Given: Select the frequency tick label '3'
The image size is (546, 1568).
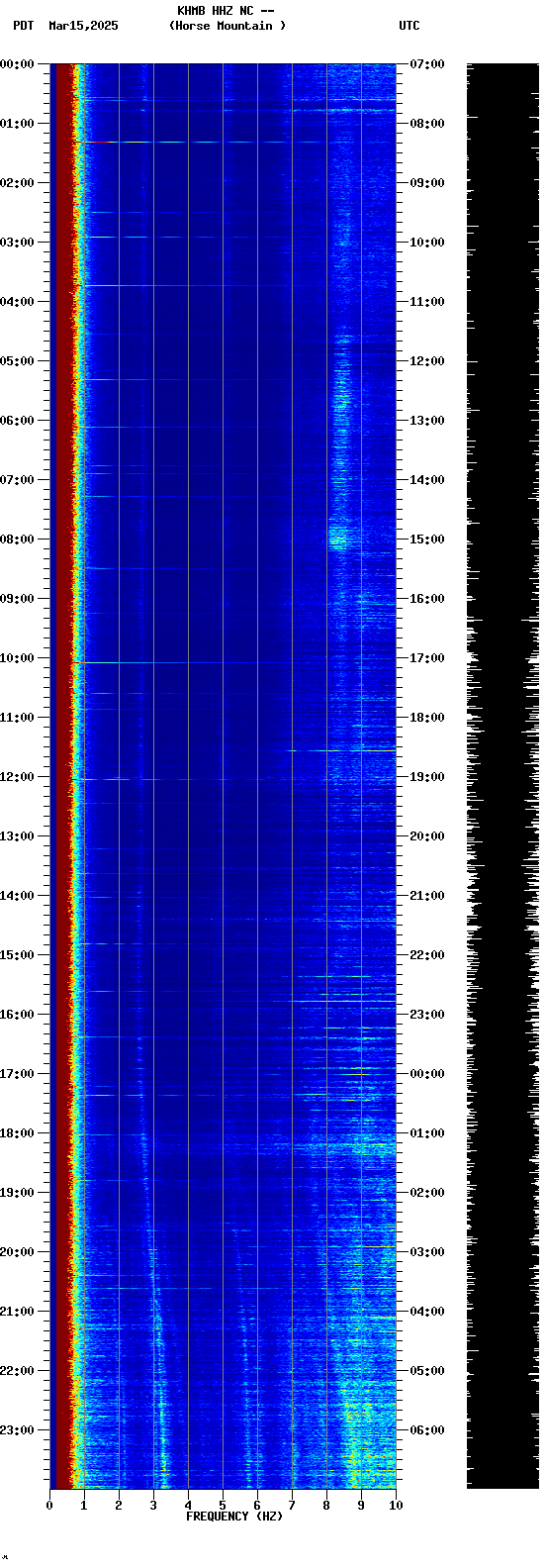Looking at the screenshot, I should [153, 1506].
